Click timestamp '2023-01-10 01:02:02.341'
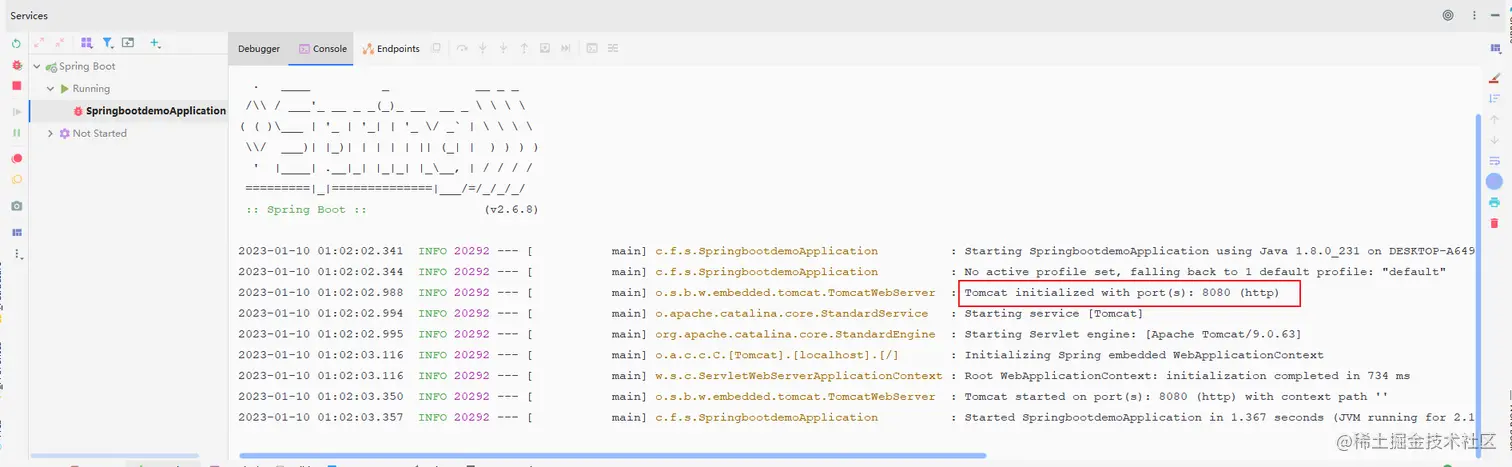Viewport: 1512px width, 467px height. (320, 251)
